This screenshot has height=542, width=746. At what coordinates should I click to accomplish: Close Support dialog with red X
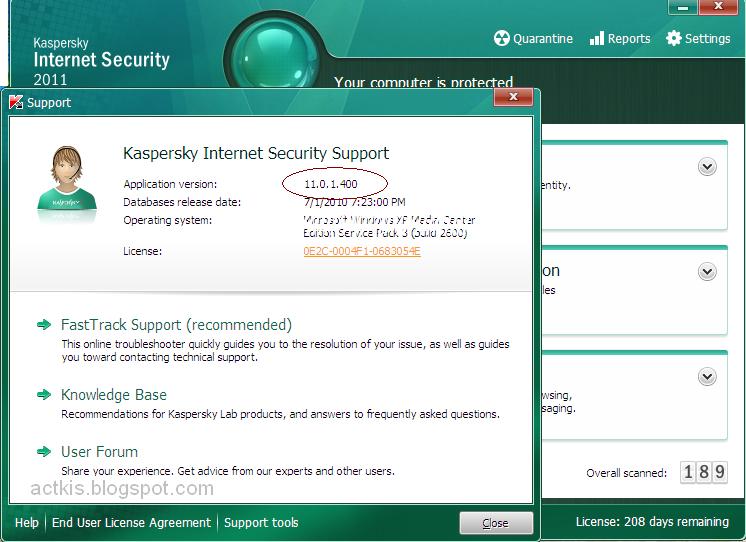513,97
